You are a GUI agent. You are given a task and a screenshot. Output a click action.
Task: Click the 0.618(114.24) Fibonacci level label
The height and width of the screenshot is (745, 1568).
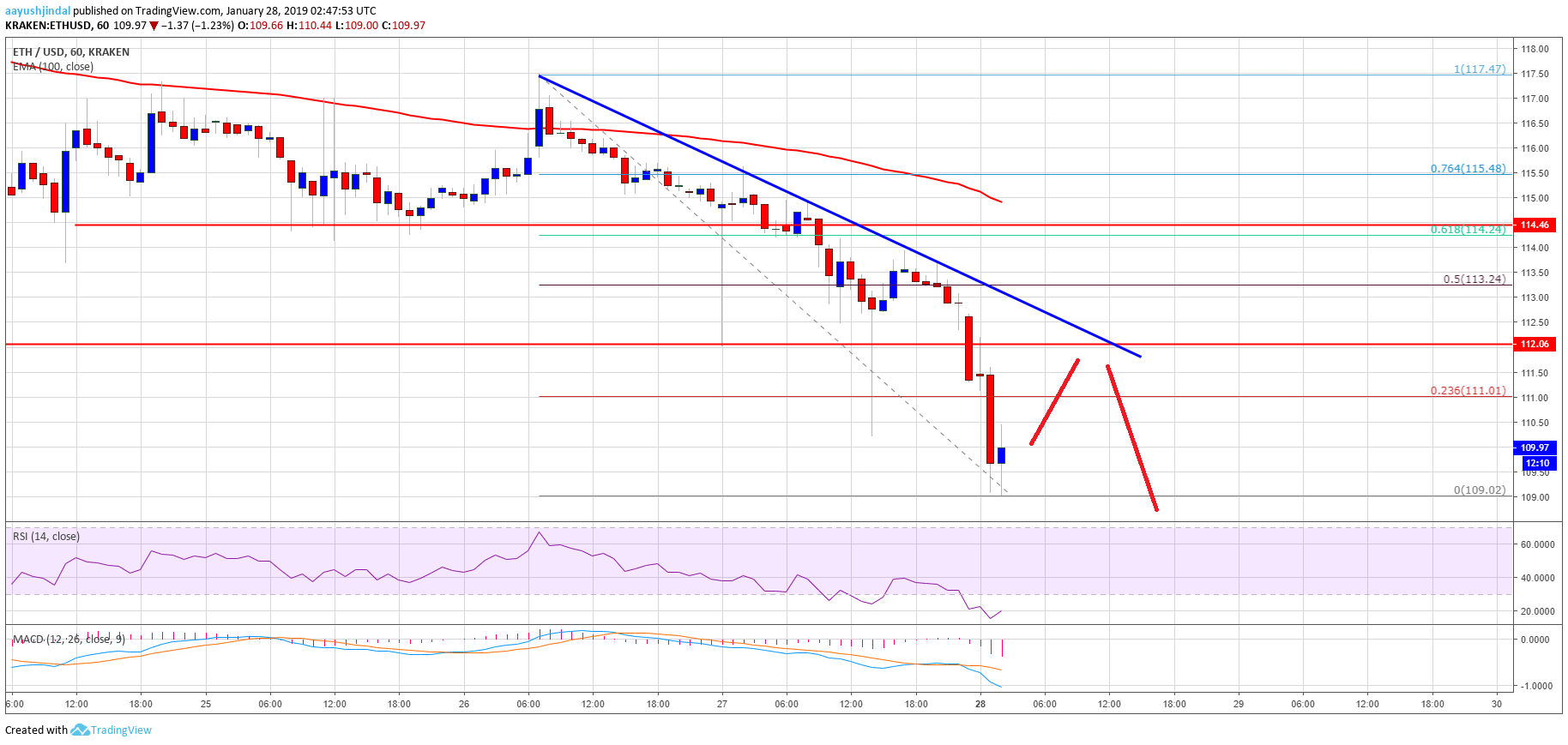(x=1468, y=230)
